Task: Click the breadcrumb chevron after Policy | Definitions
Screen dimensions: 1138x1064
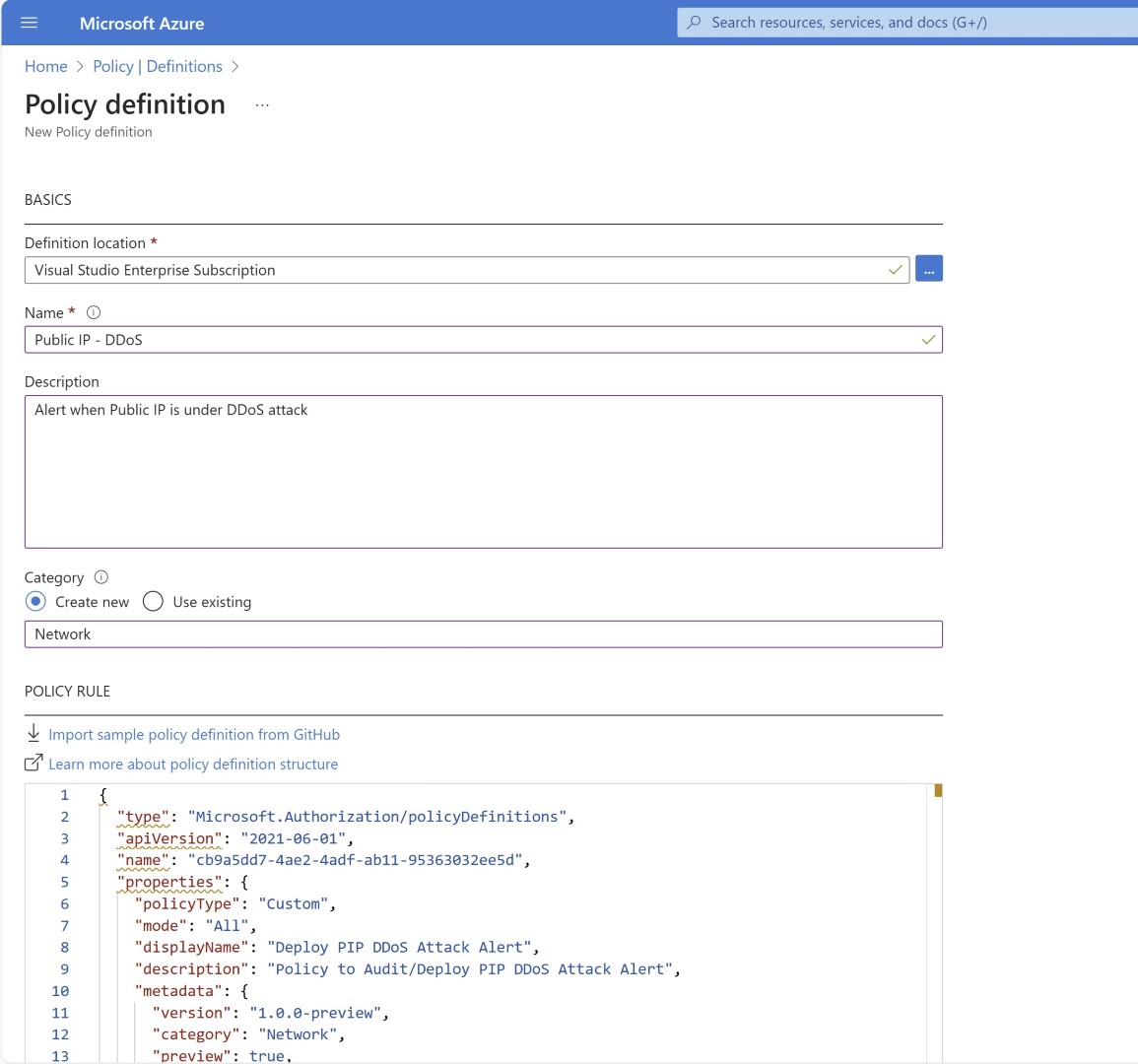Action: tap(235, 66)
